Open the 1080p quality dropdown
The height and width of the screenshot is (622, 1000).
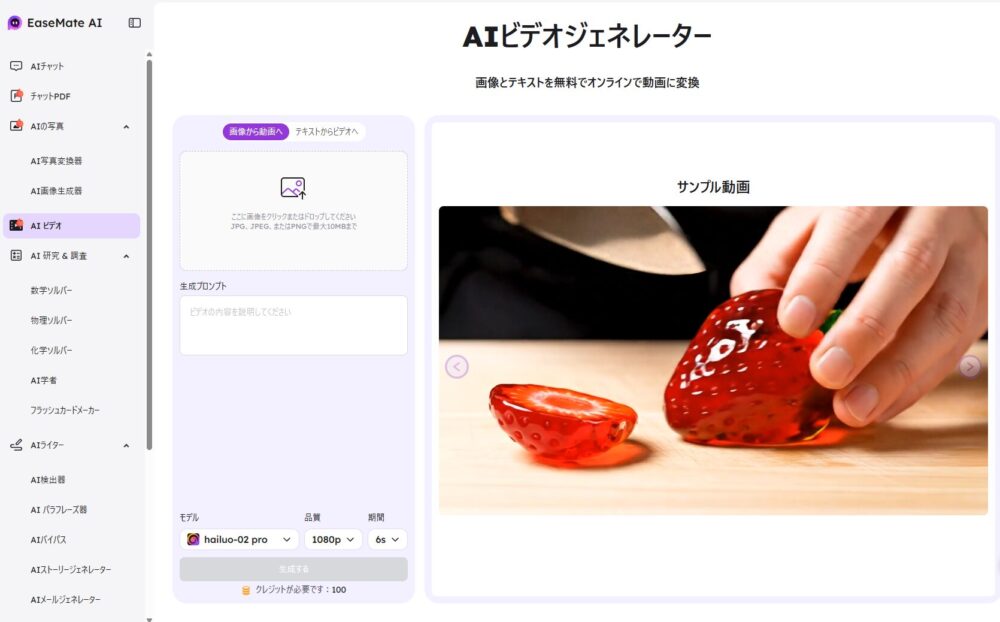click(333, 540)
